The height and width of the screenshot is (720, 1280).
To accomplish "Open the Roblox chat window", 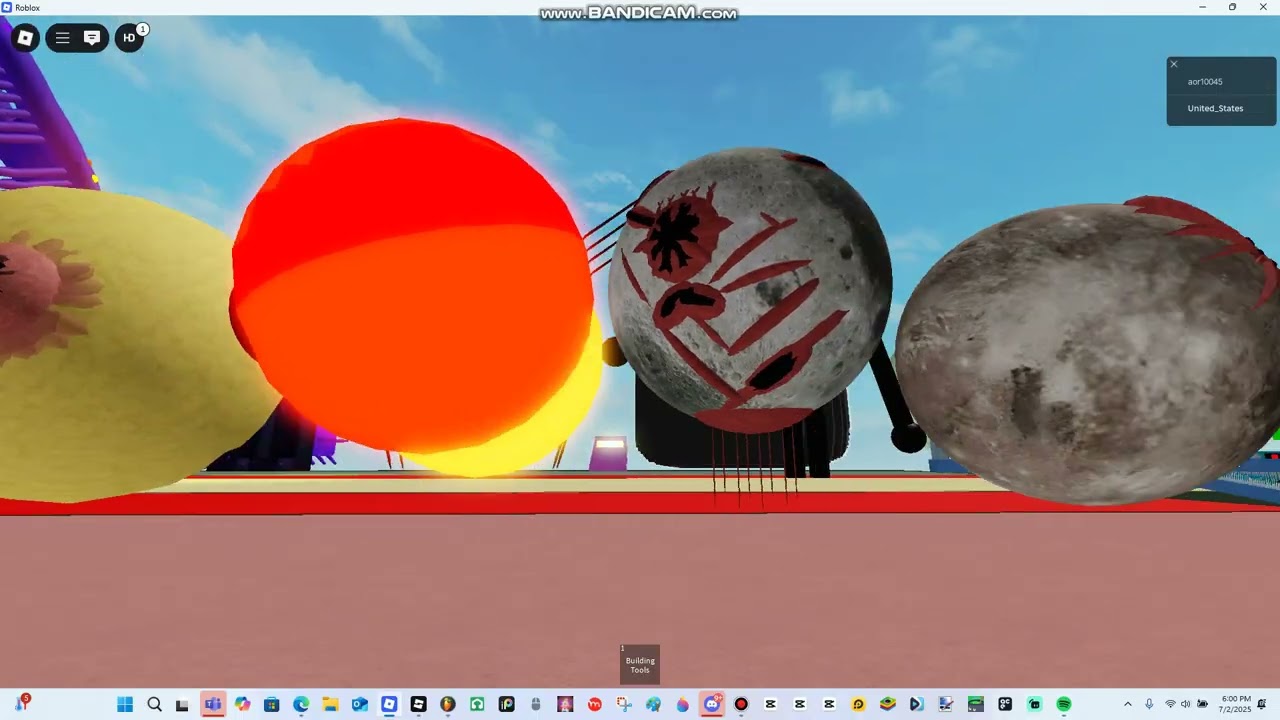I will pos(92,38).
